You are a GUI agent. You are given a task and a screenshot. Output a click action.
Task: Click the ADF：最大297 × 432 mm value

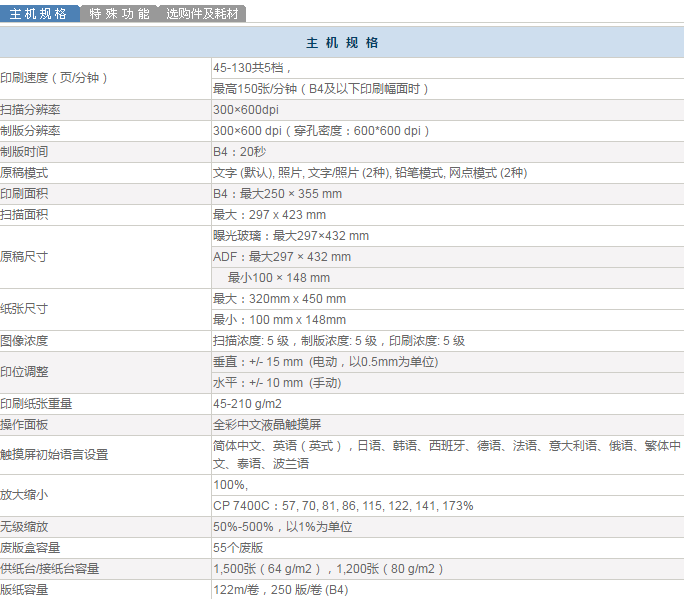[x=282, y=257]
